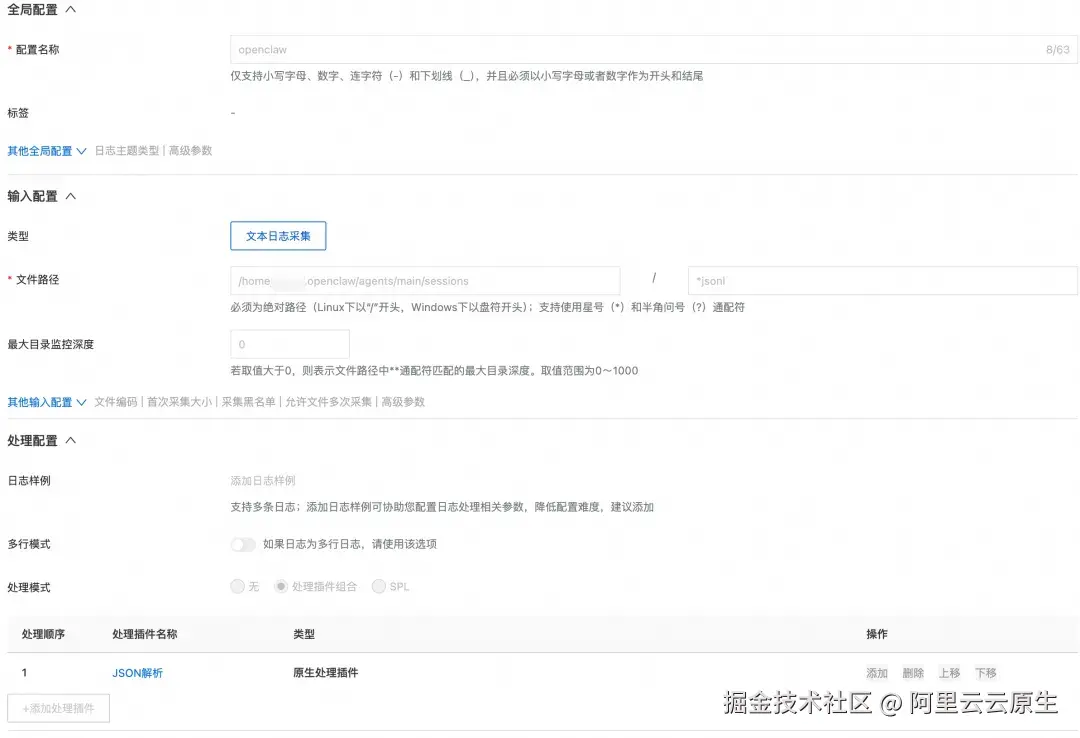1080x738 pixels.
Task: Open 高级参数 under global config
Action: click(191, 150)
